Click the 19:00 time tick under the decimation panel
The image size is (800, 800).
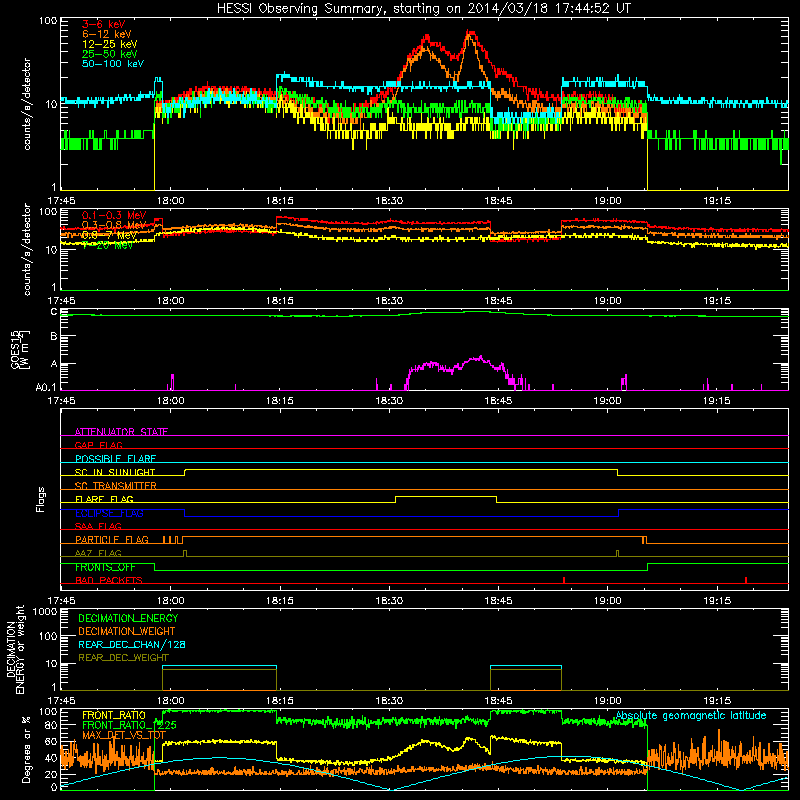[607, 701]
